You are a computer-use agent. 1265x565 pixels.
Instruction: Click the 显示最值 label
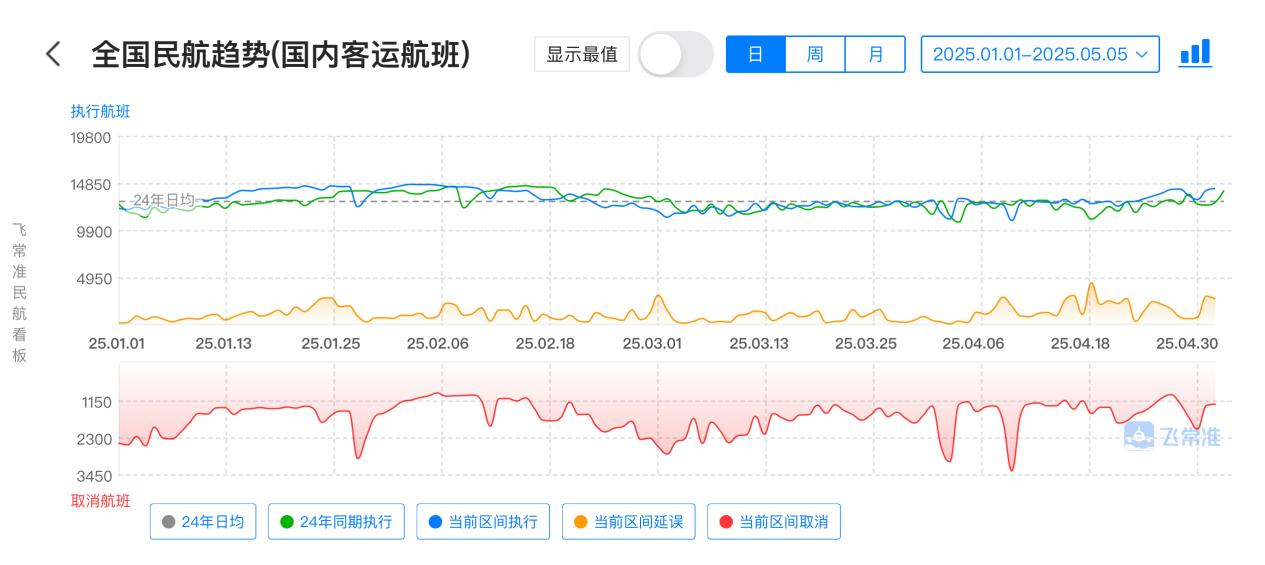point(582,54)
